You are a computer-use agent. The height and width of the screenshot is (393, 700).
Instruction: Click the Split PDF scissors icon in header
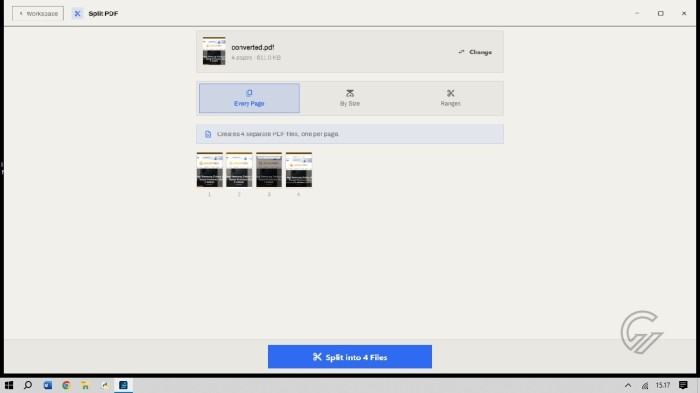tap(77, 13)
